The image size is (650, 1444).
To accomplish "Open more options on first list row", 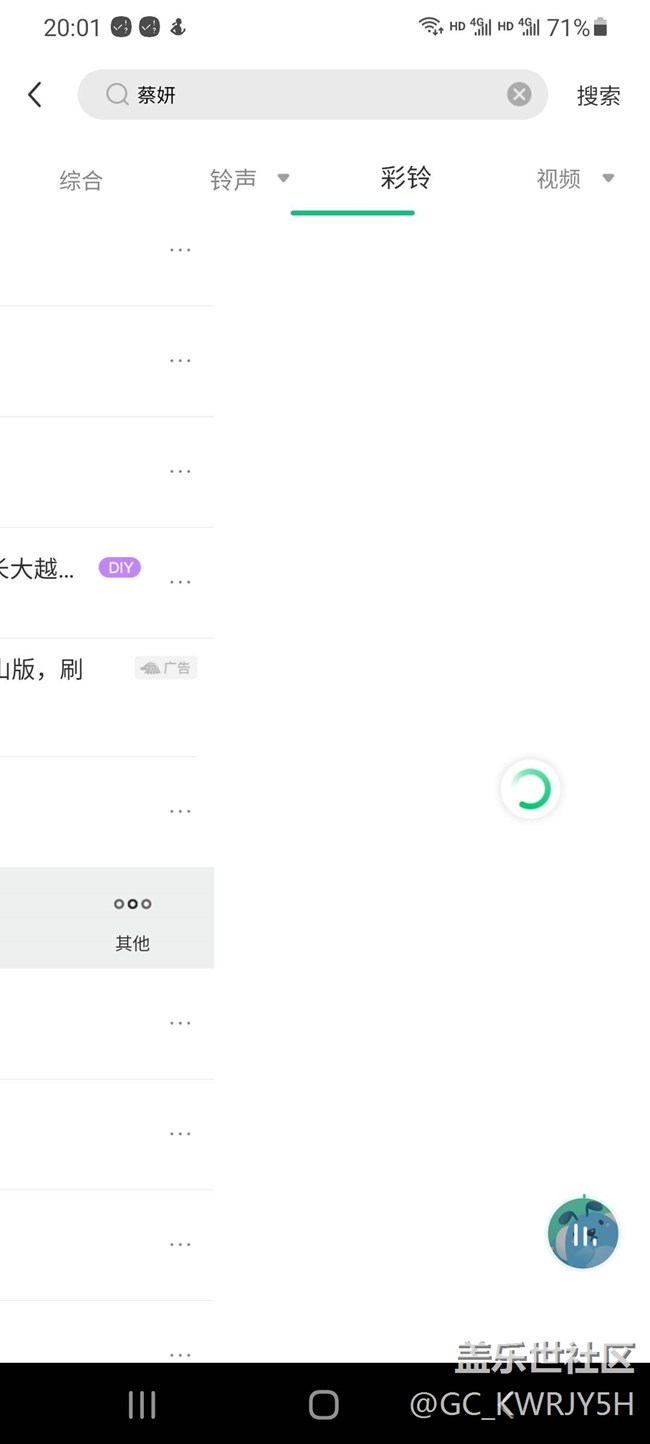I will click(180, 250).
